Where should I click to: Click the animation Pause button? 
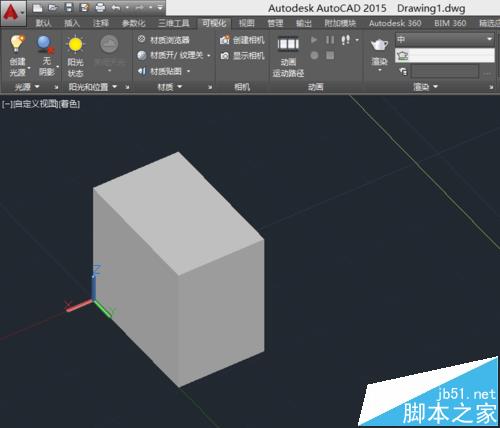(330, 40)
